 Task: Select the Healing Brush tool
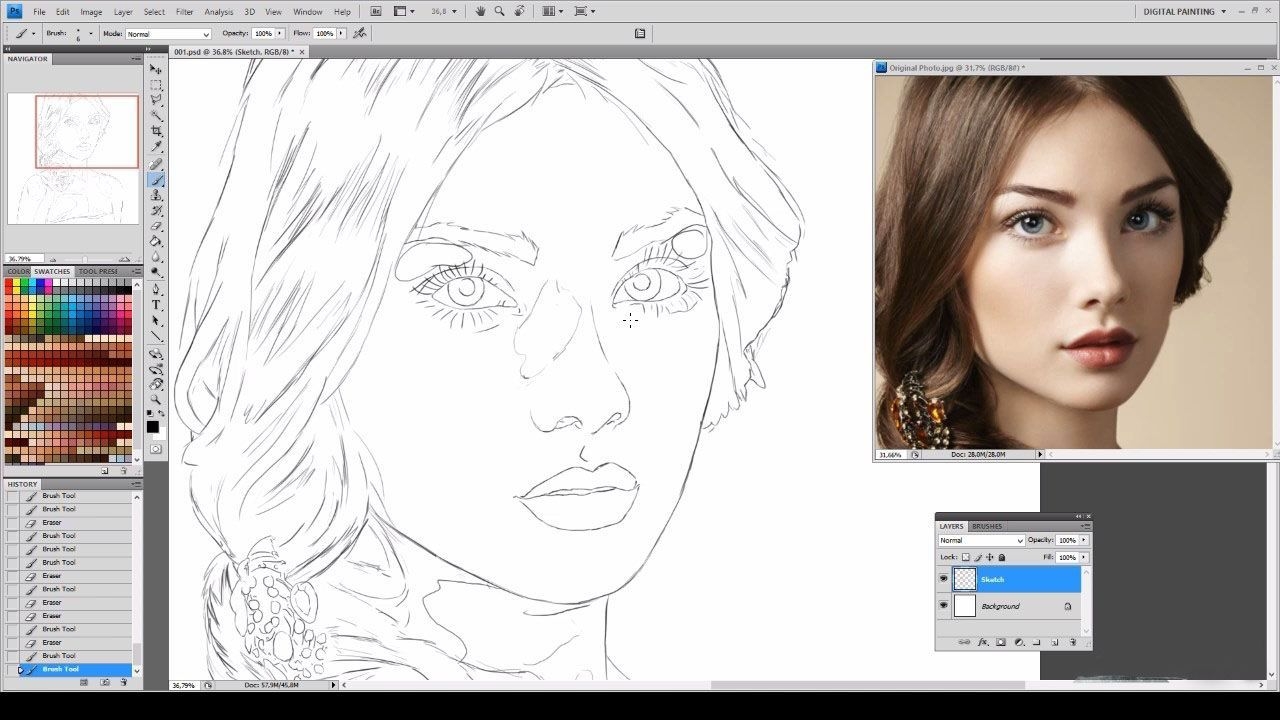(x=156, y=164)
